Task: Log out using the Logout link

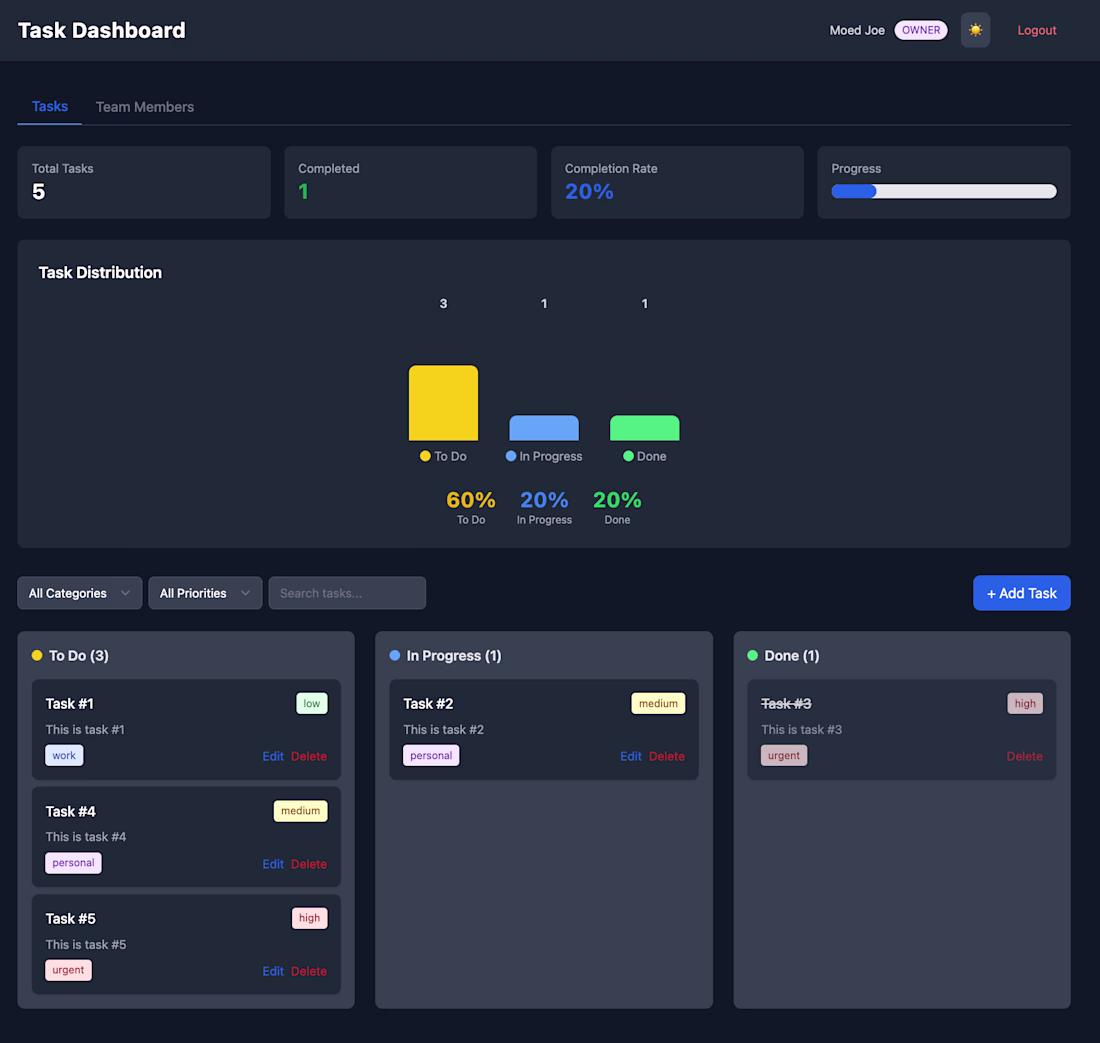Action: pos(1036,30)
